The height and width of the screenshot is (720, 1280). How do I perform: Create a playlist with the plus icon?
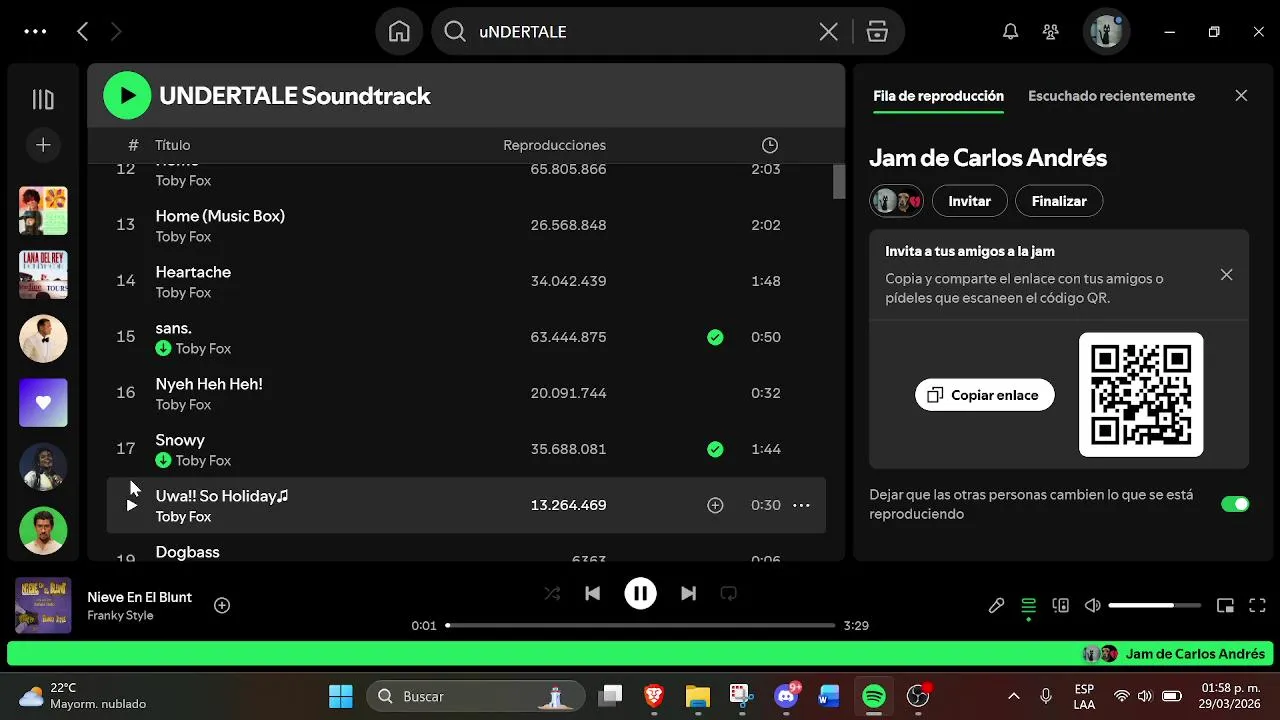(x=43, y=145)
